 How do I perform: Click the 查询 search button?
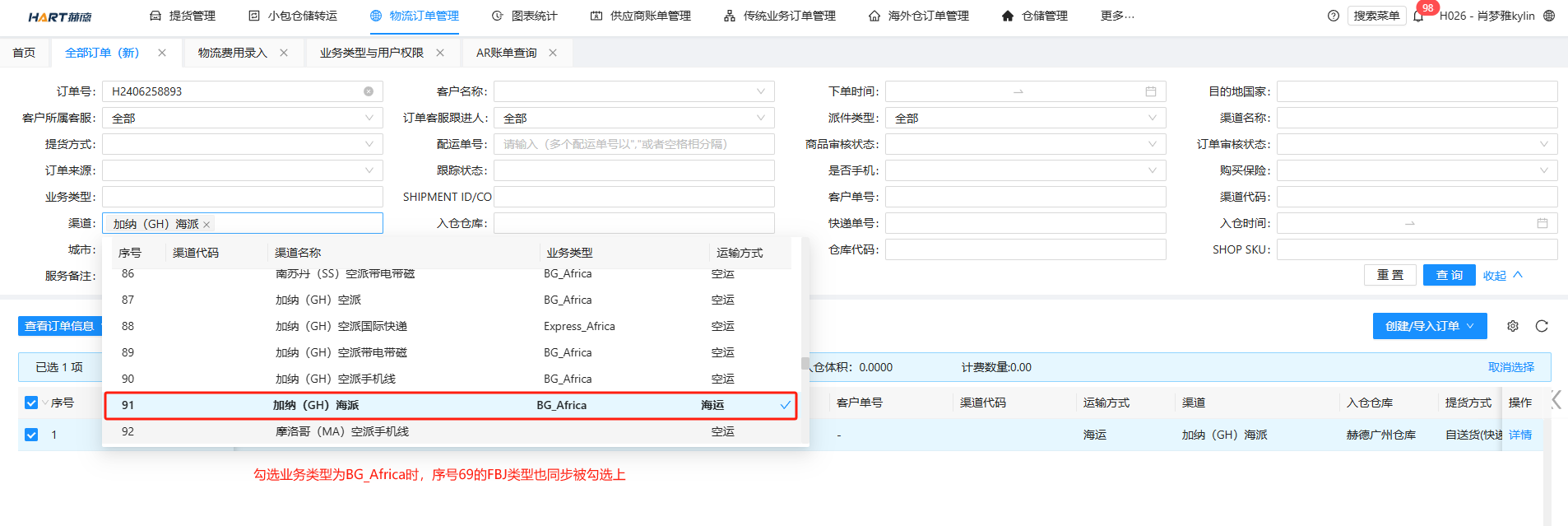click(x=1449, y=275)
